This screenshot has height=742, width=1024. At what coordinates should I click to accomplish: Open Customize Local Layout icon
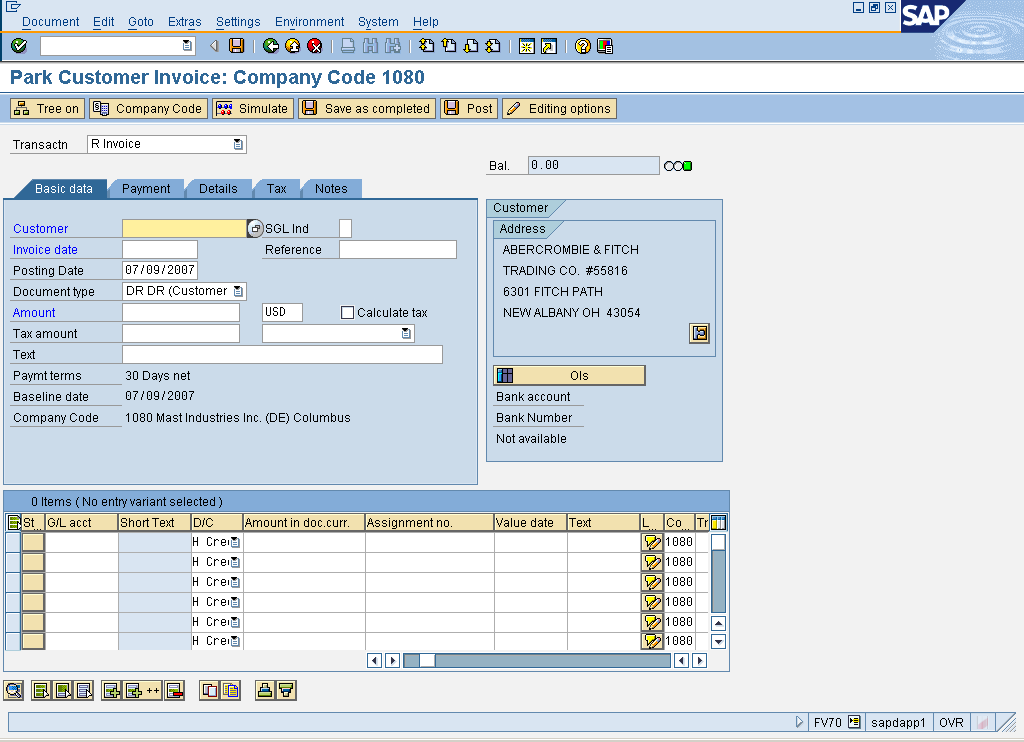(x=605, y=46)
